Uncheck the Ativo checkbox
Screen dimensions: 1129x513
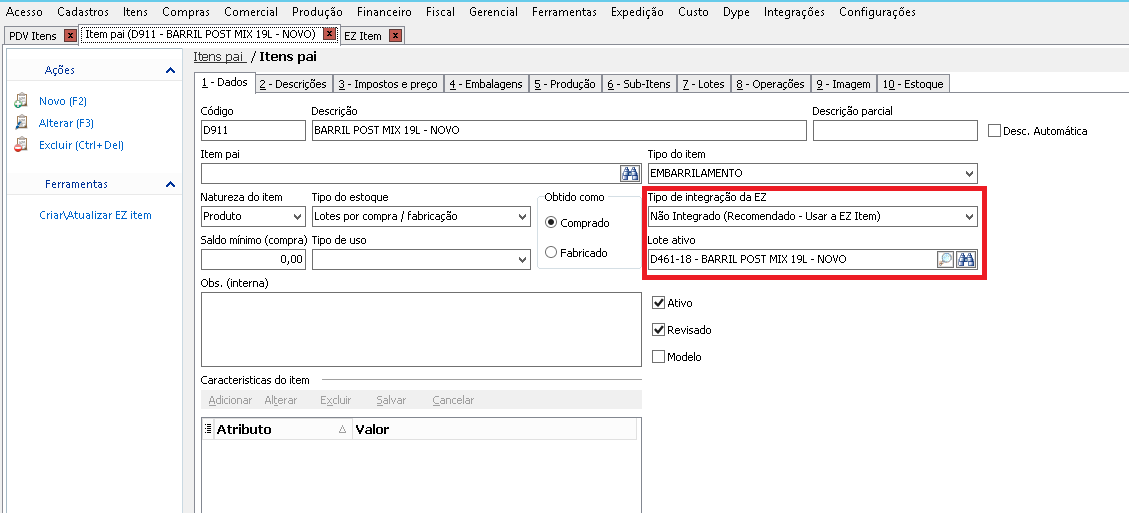(x=658, y=303)
